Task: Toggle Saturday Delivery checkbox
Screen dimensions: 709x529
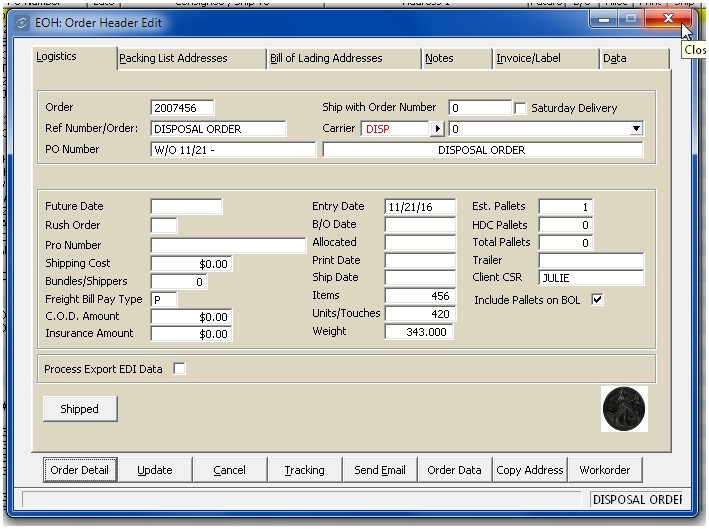Action: 520,109
